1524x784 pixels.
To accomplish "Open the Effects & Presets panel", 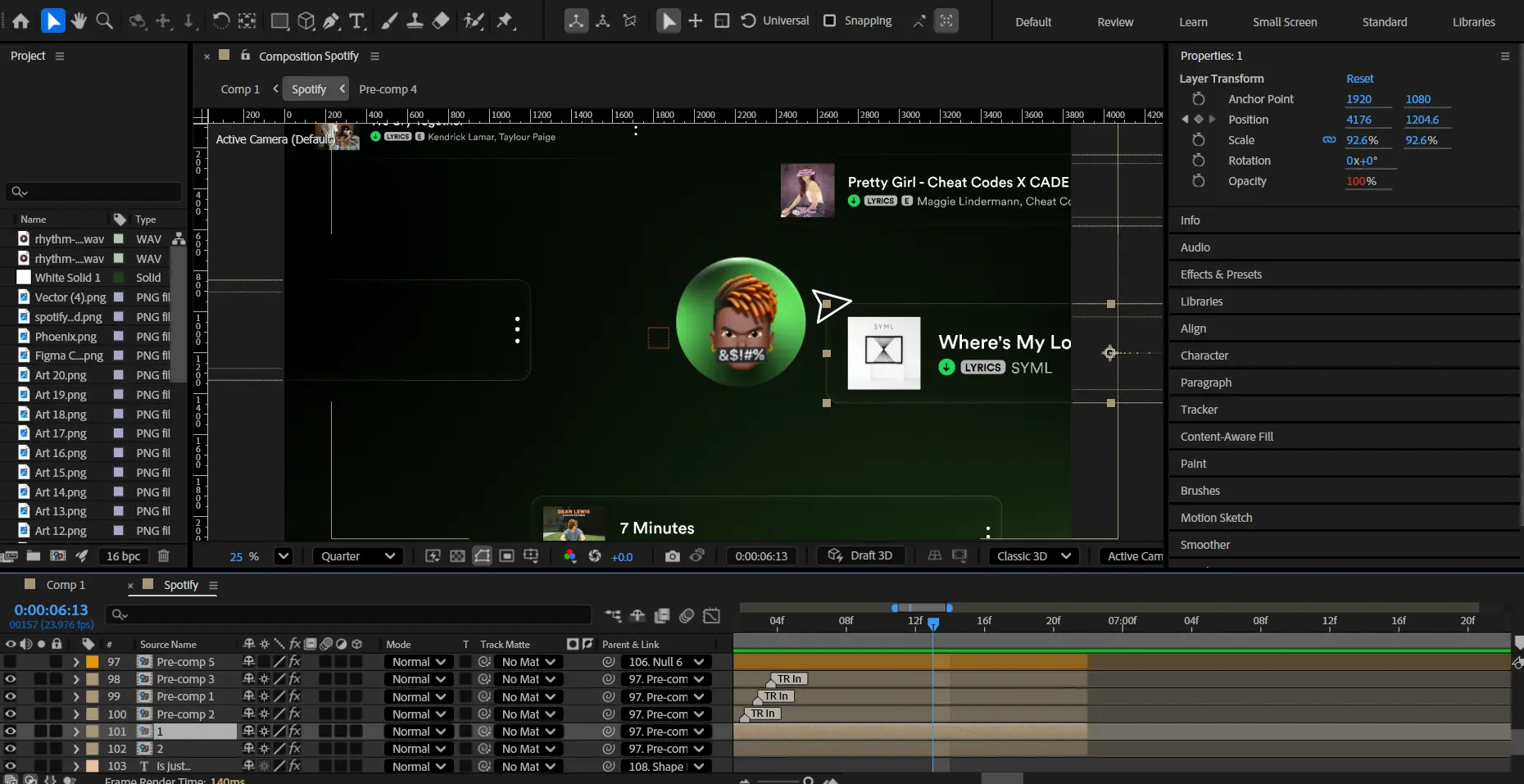I will 1221,274.
